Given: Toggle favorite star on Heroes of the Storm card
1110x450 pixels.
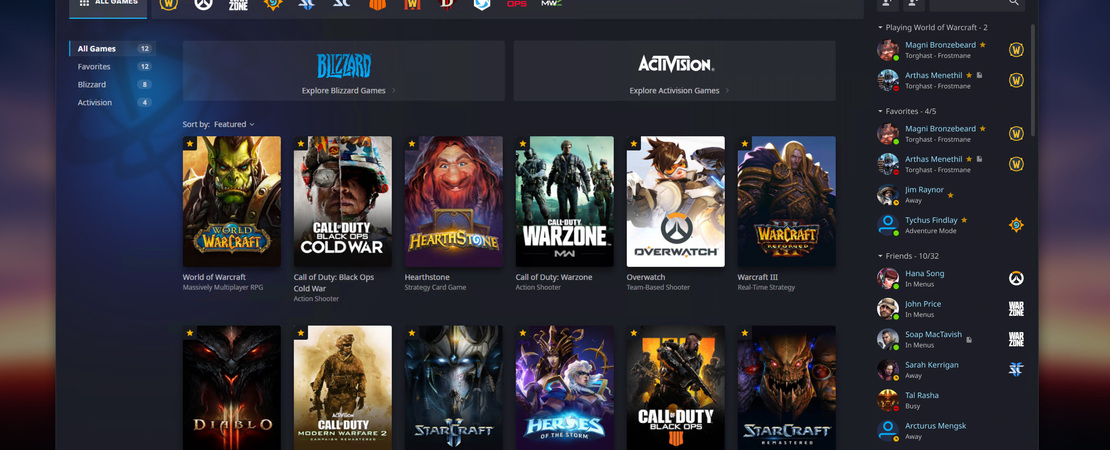Looking at the screenshot, I should coord(522,333).
